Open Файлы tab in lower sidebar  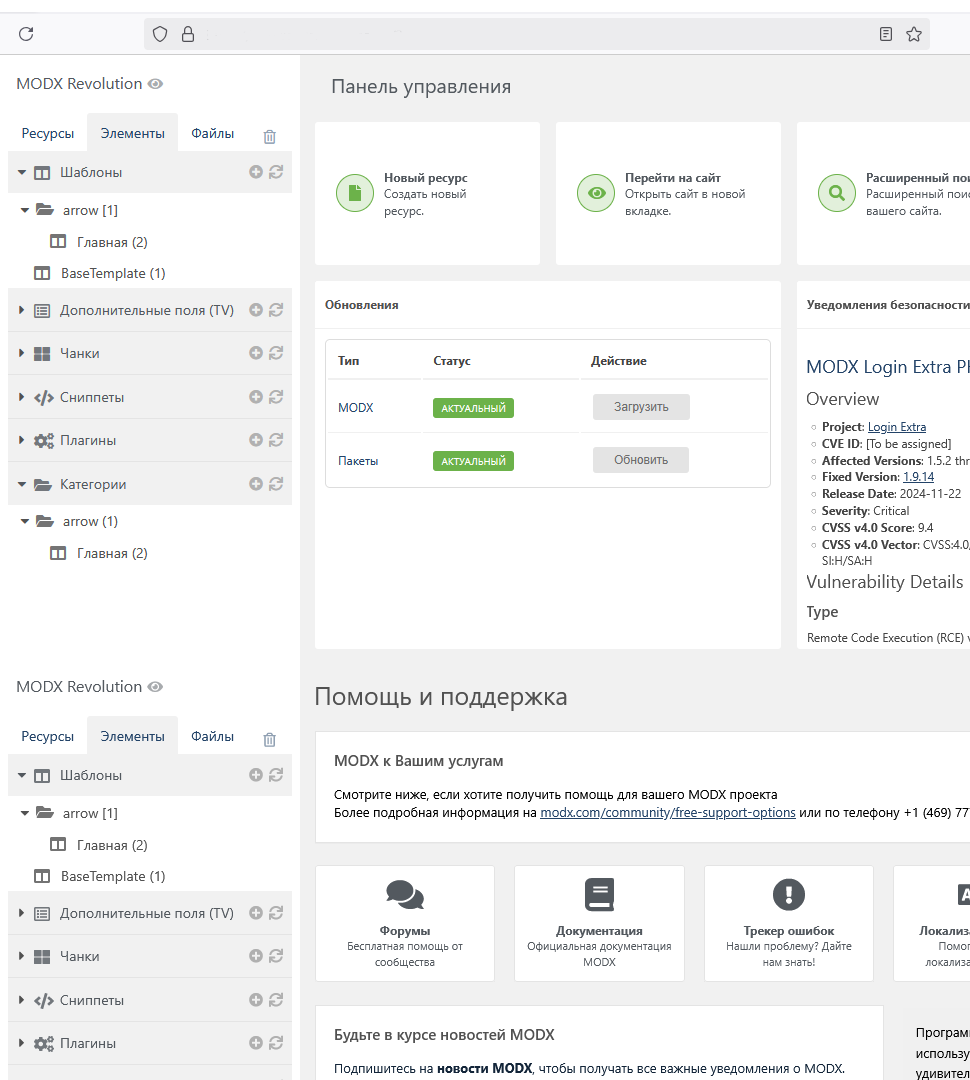(212, 736)
